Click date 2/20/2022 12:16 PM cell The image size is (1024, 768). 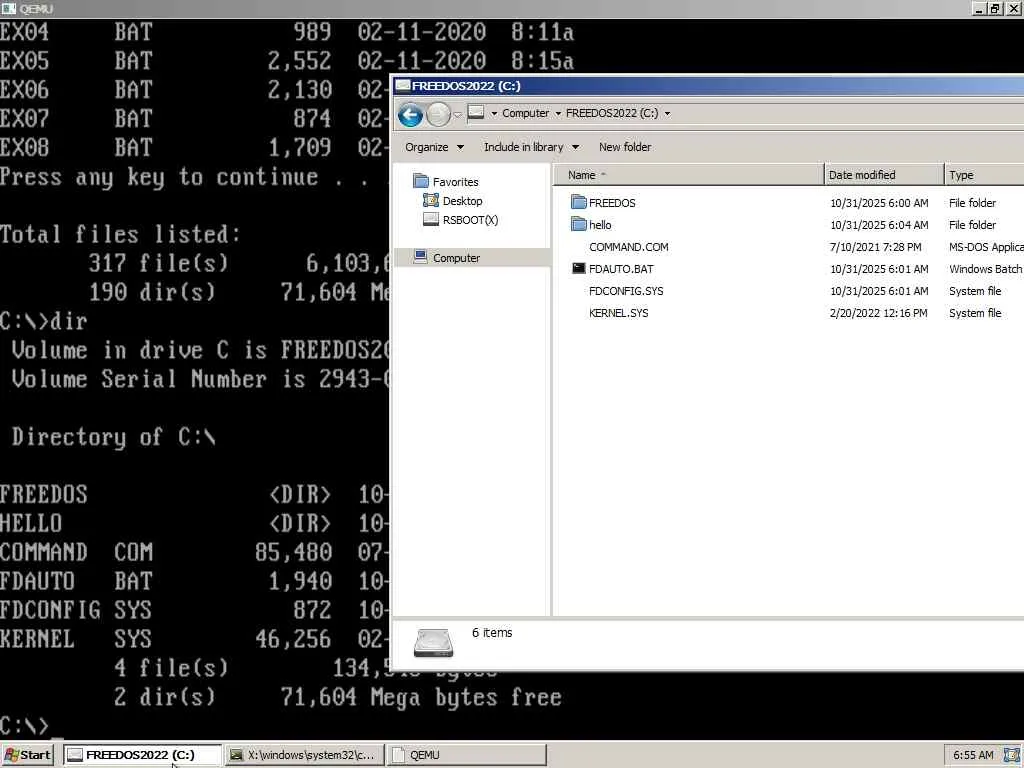(878, 313)
